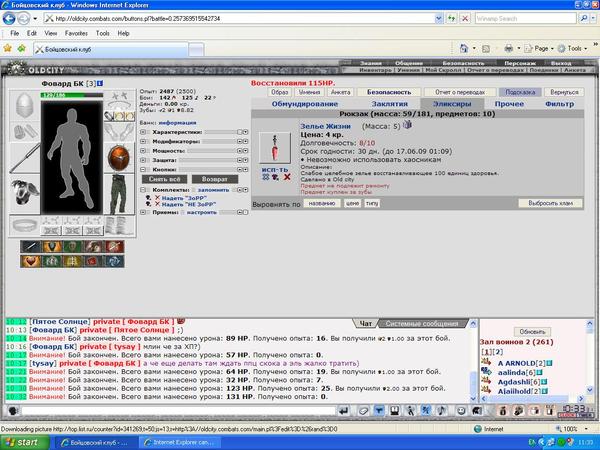
Task: Click the chat message input field
Action: pyautogui.click(x=179, y=411)
